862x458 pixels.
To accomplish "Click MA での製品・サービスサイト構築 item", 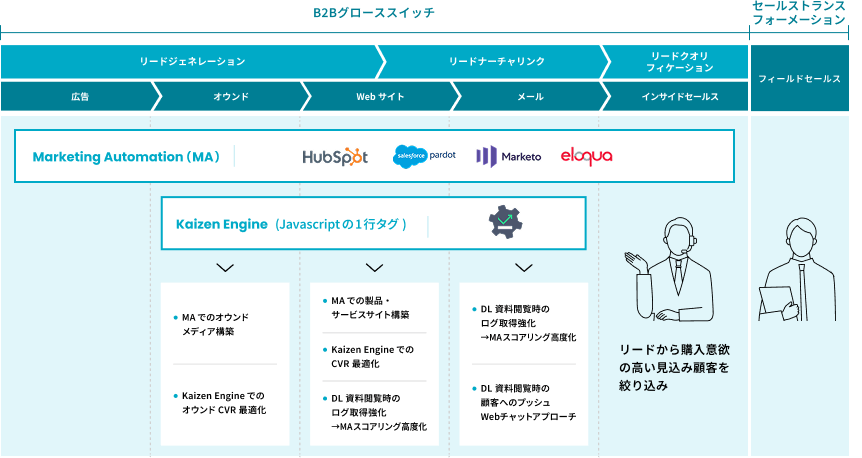I will [370, 308].
